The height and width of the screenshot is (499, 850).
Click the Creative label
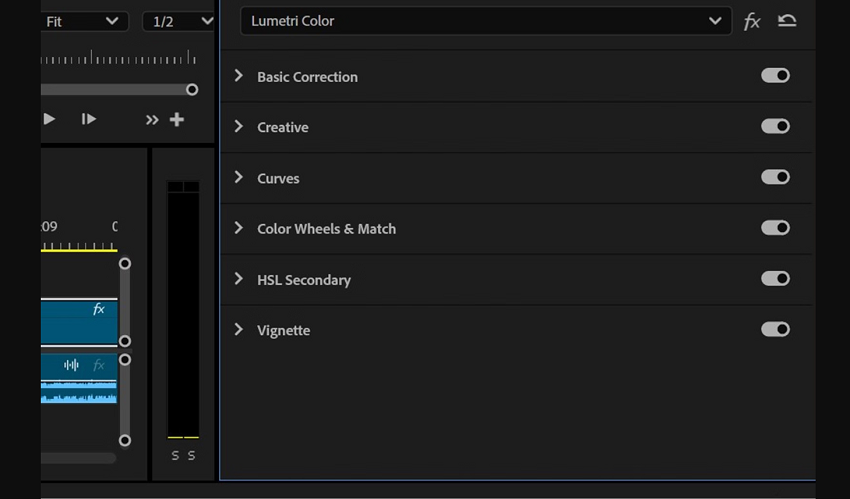(282, 127)
